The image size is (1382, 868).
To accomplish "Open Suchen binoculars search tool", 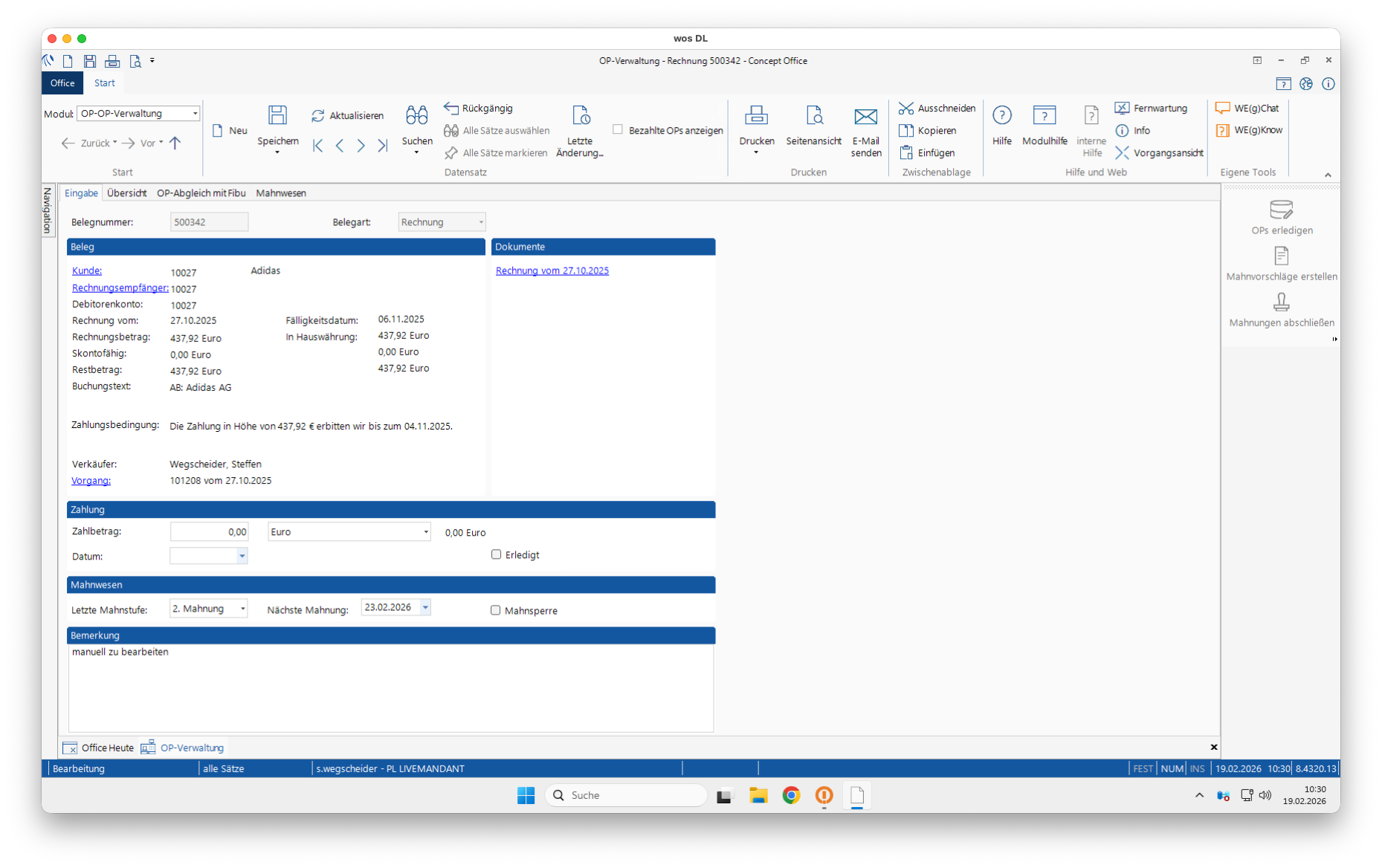I will [x=416, y=115].
